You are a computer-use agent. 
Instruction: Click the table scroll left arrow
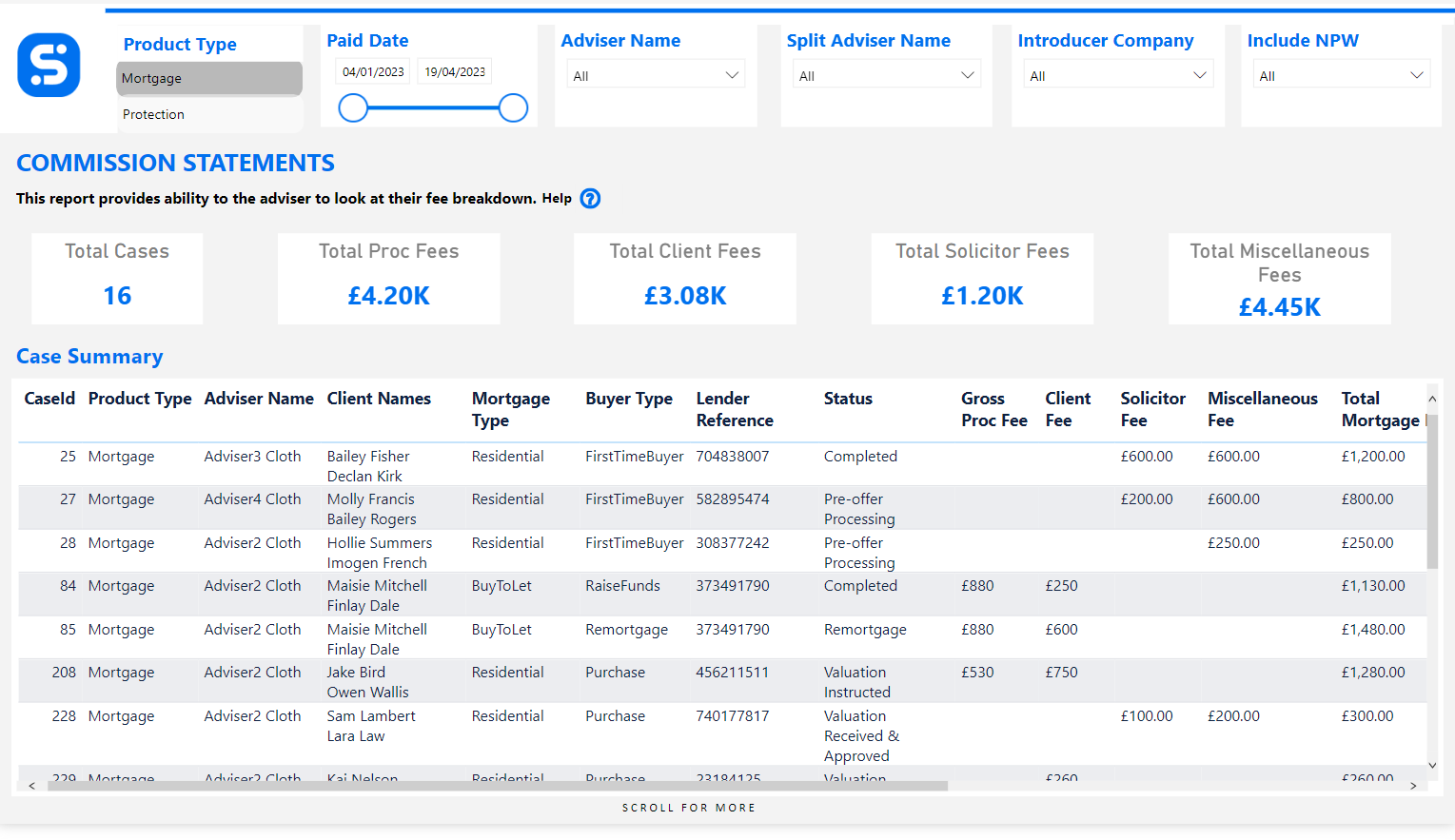tap(32, 786)
